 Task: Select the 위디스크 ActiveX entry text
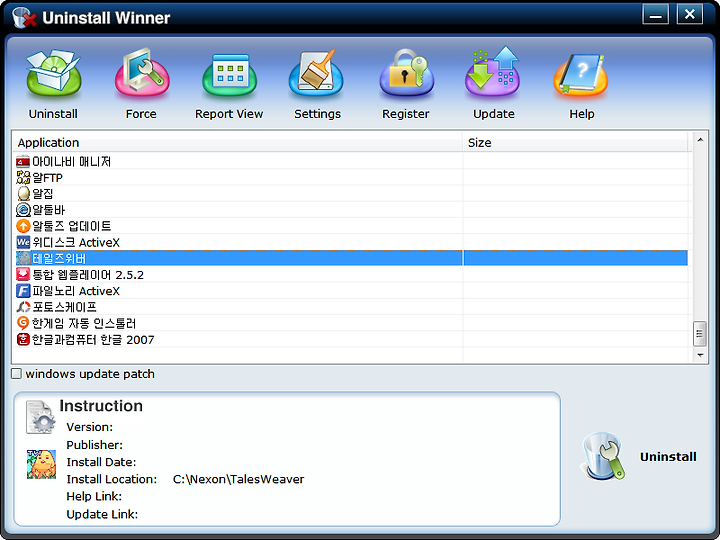click(76, 242)
